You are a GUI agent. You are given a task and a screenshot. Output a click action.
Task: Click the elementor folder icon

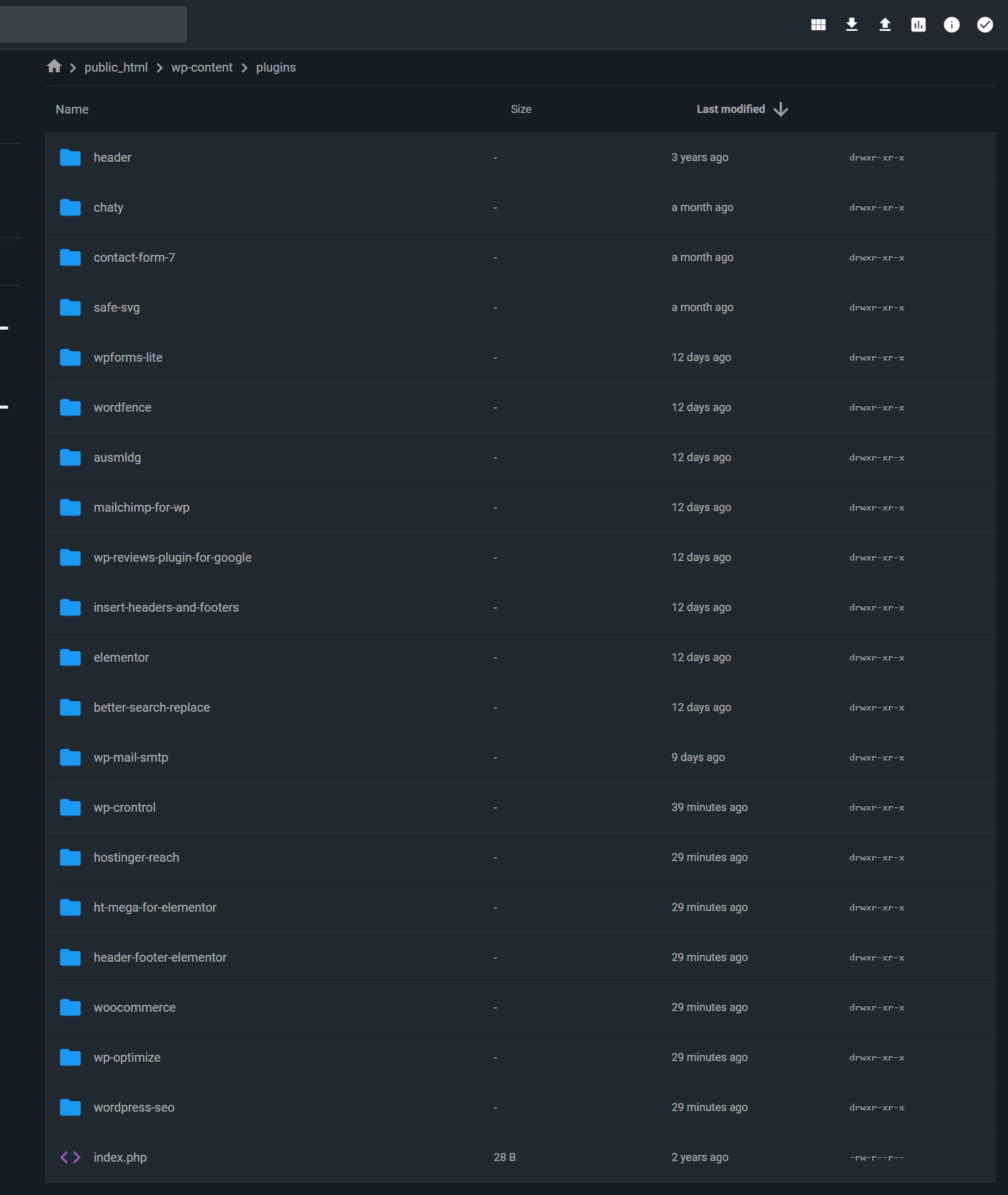point(70,657)
